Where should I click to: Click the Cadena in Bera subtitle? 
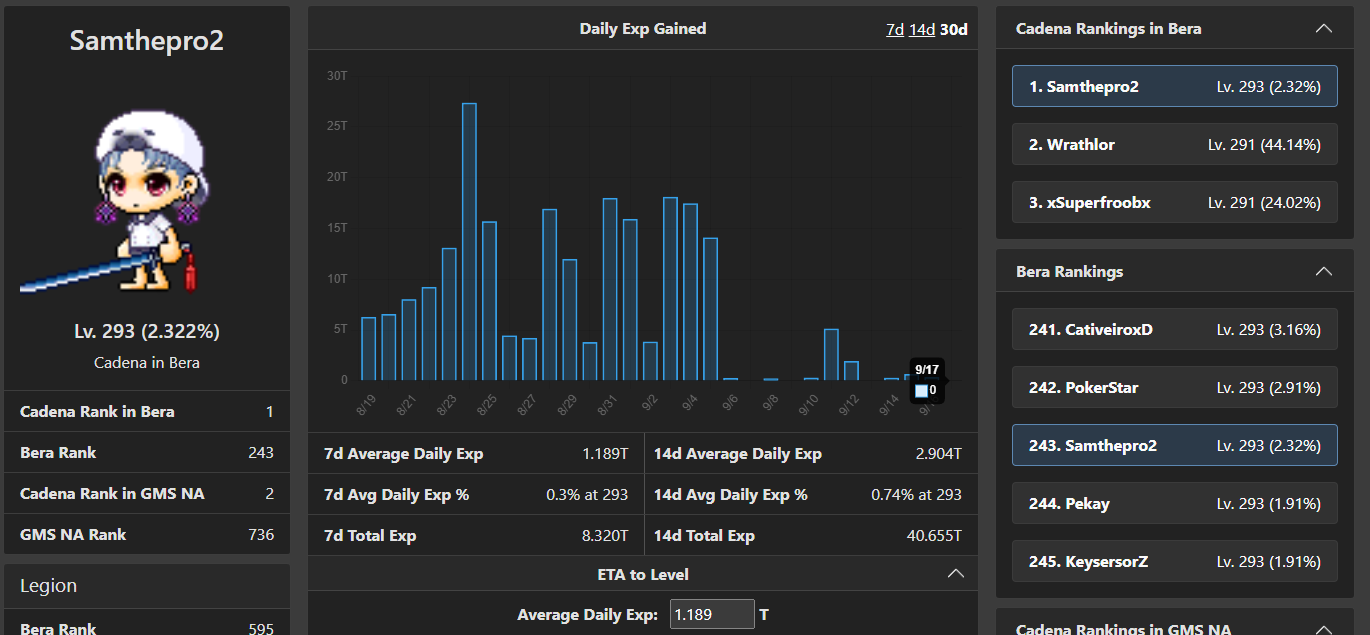click(147, 362)
